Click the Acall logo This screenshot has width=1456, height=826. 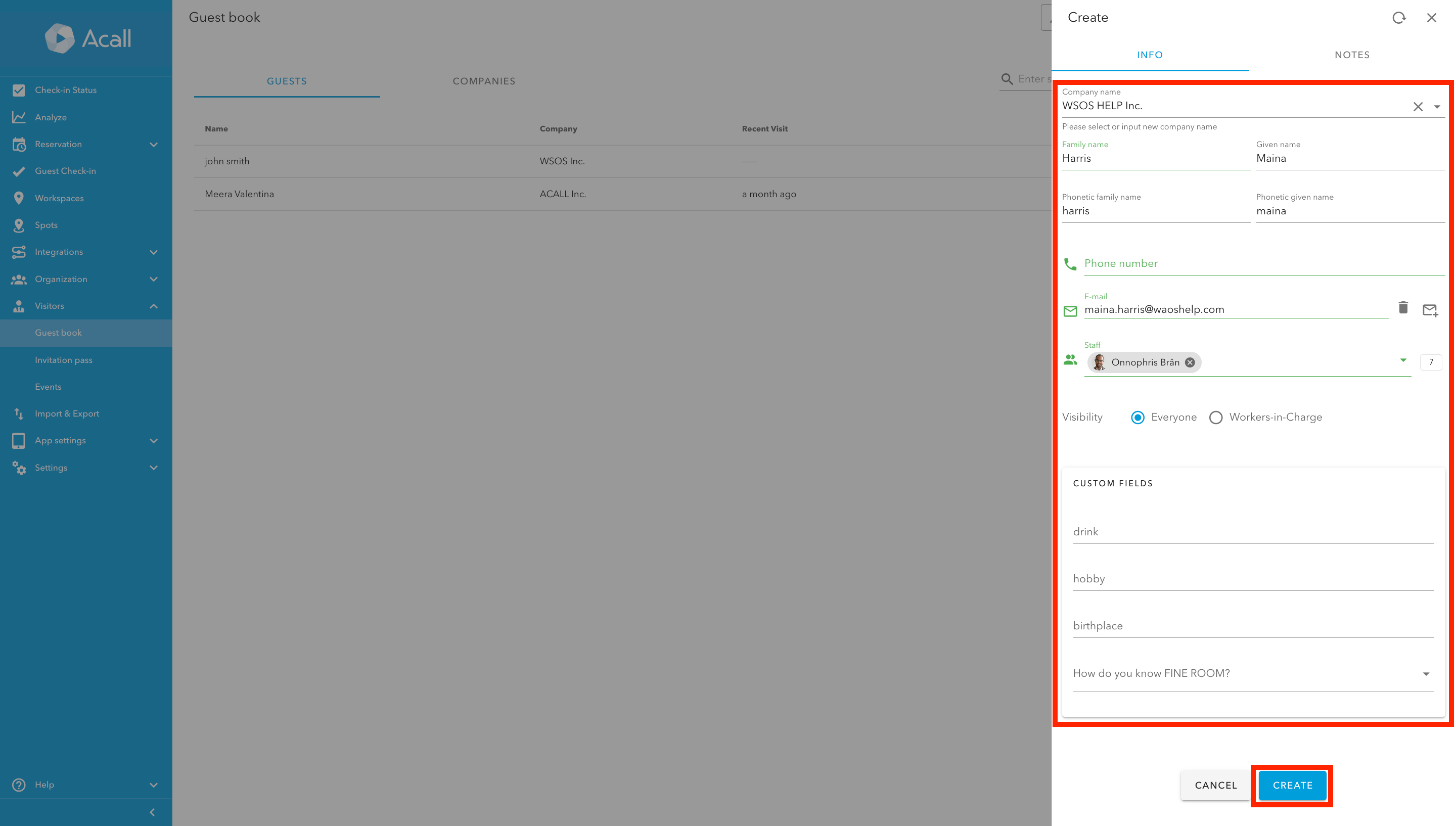click(x=88, y=38)
